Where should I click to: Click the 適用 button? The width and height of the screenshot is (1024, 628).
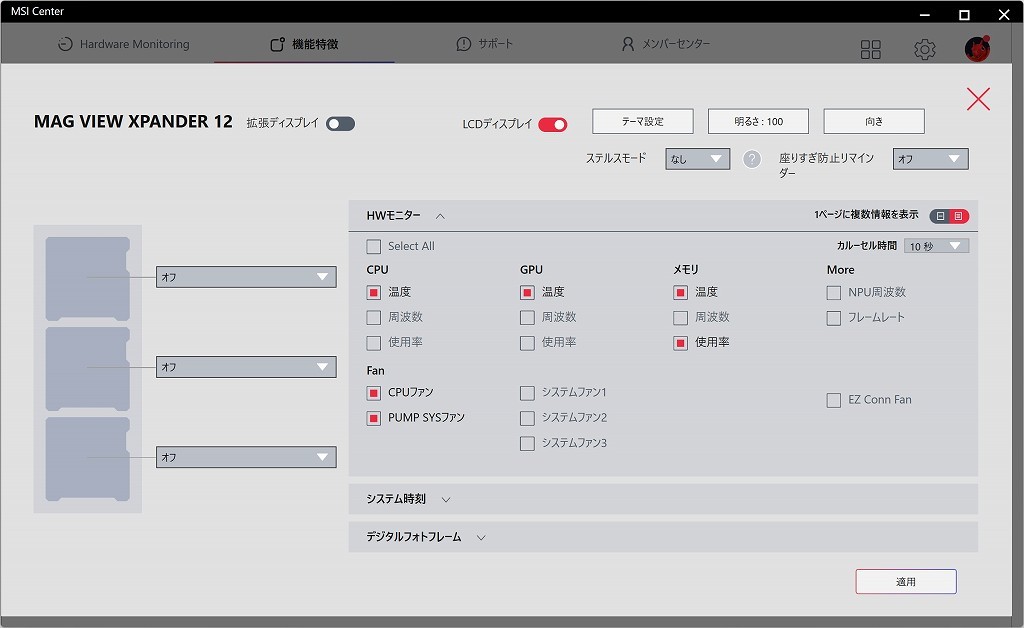pyautogui.click(x=906, y=582)
